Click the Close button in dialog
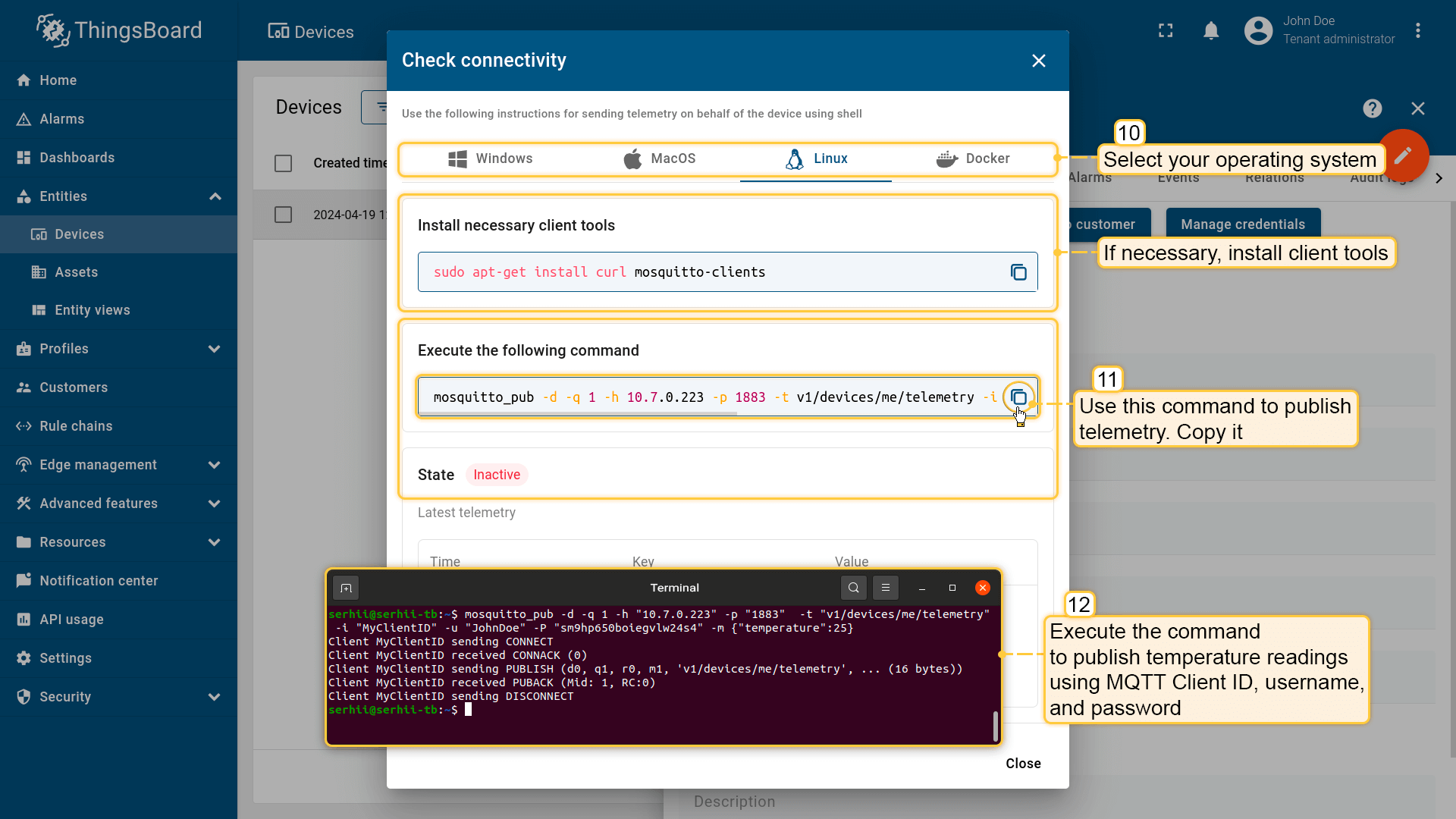1456x819 pixels. coord(1023,764)
